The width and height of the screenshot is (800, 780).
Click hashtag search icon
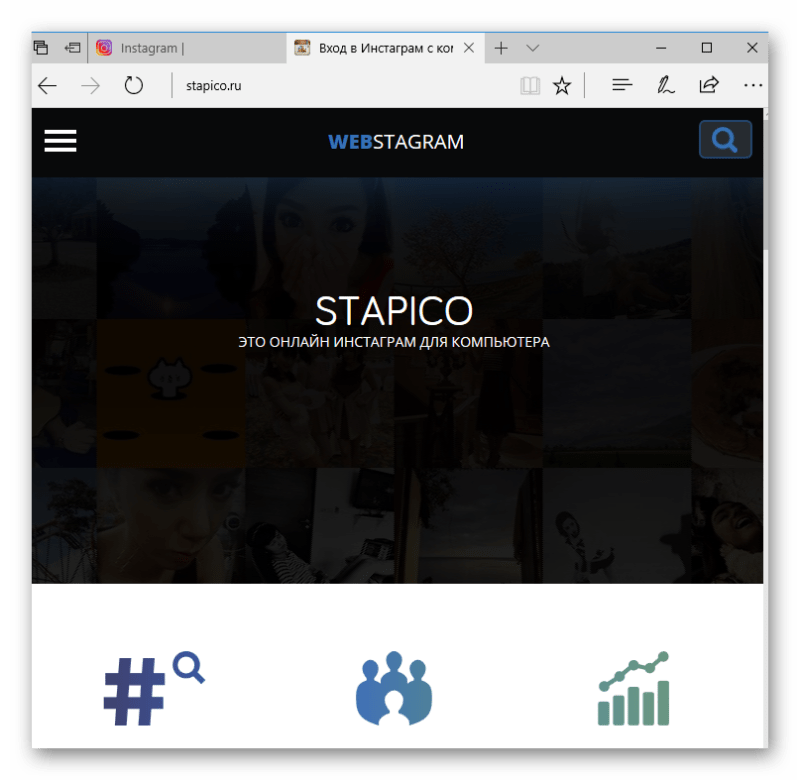tap(154, 688)
